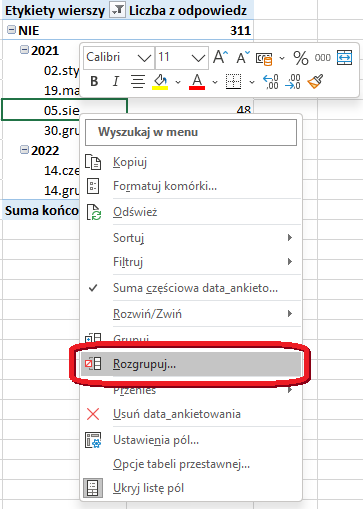
Task: Select the Etykiety wierszy header text
Action: tap(55, 11)
